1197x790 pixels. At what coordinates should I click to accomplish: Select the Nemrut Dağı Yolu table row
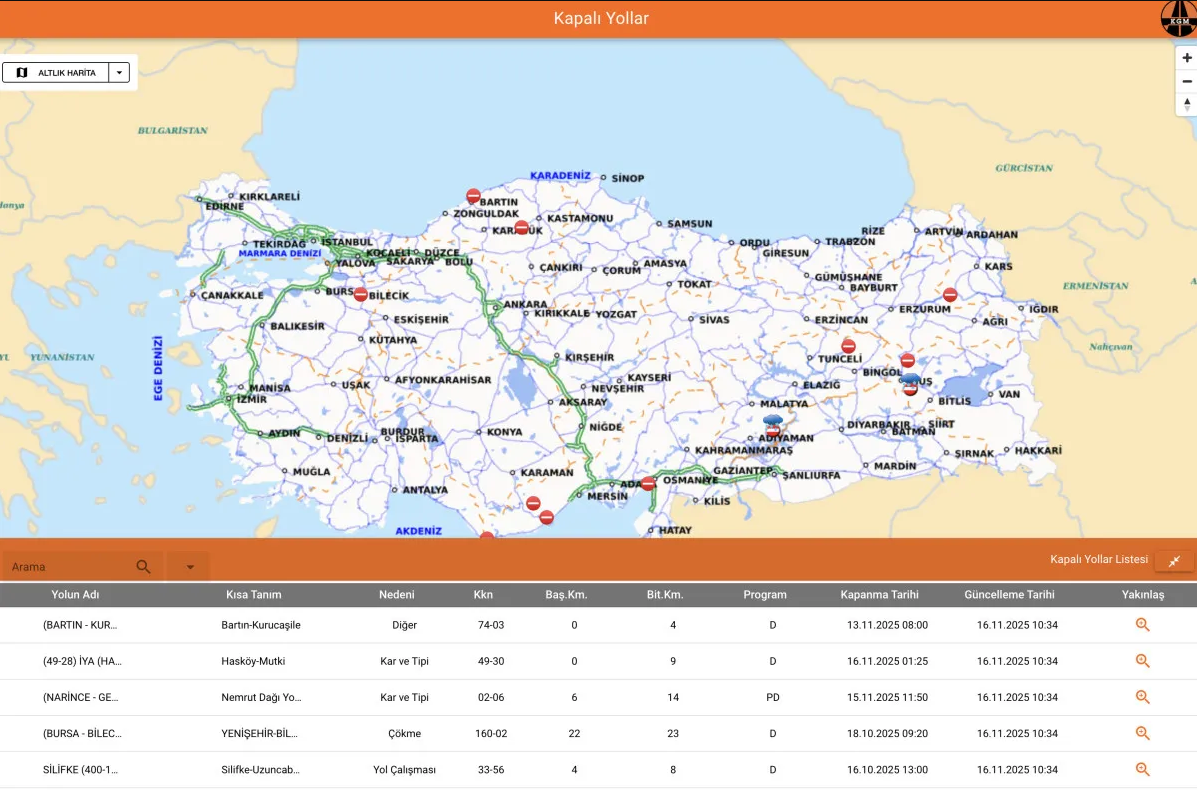coord(261,697)
